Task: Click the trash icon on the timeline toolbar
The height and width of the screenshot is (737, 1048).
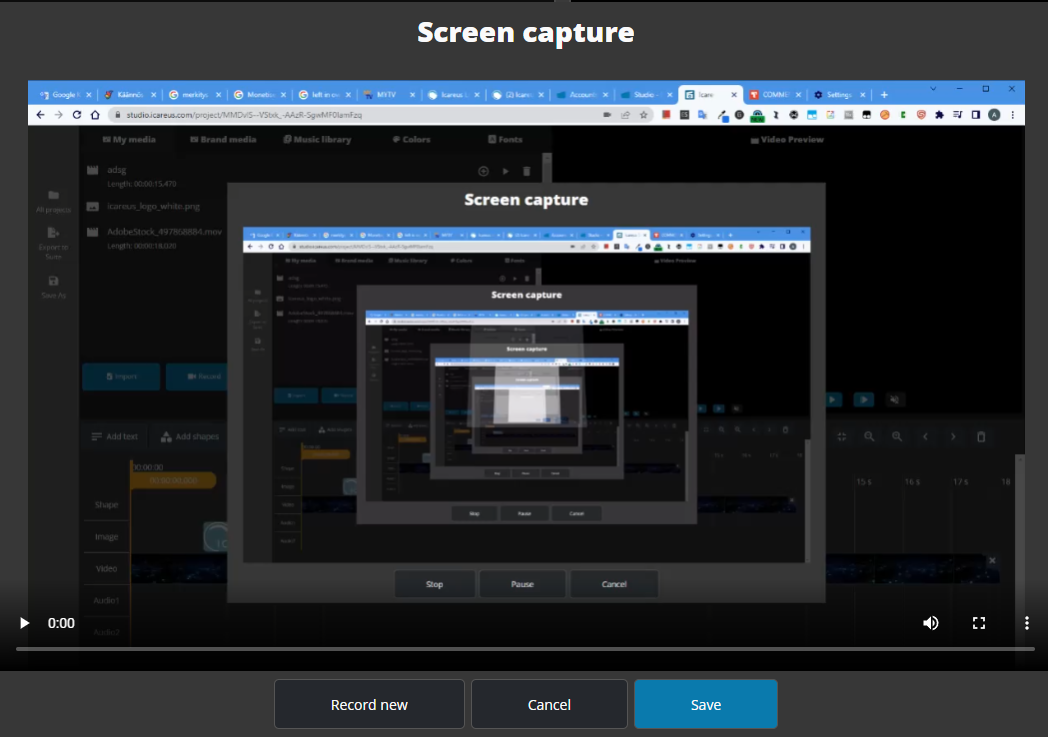Action: 981,437
